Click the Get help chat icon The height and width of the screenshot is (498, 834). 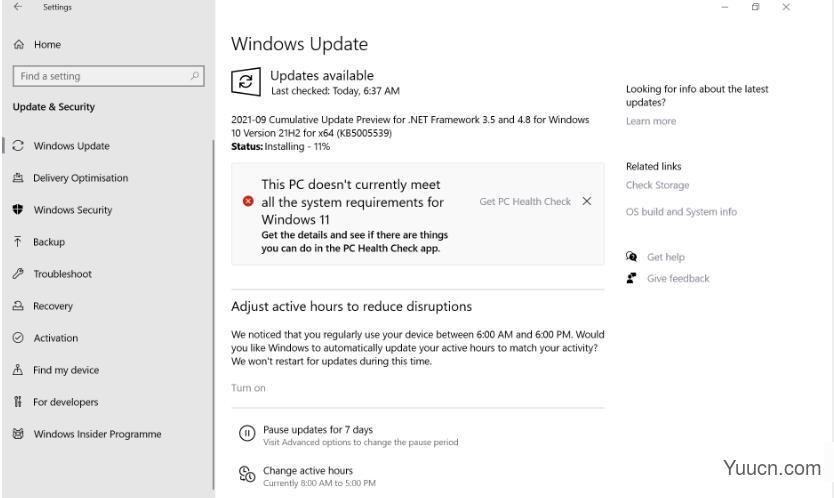631,256
